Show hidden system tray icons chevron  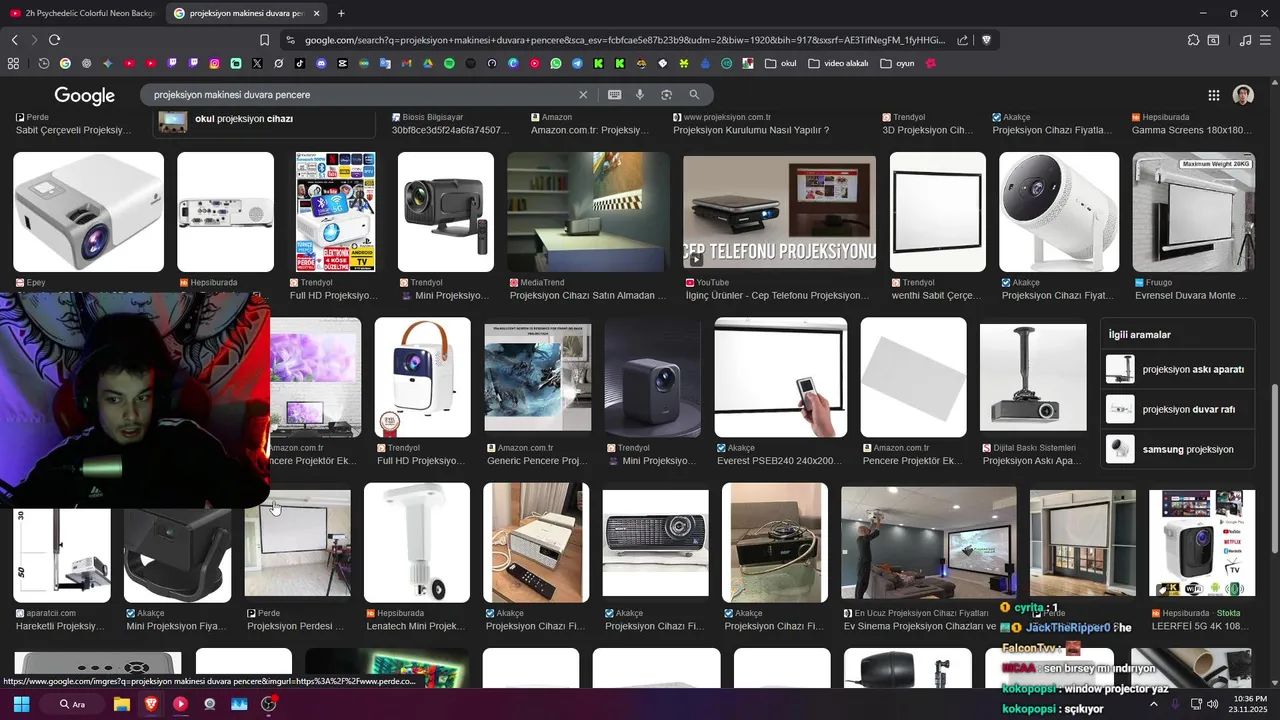point(1154,703)
